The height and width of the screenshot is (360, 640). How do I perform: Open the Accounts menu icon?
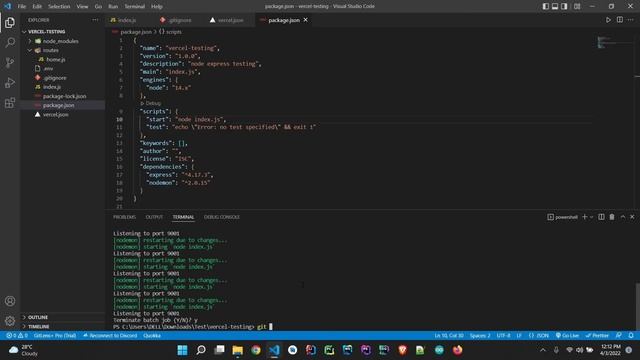click(10, 301)
